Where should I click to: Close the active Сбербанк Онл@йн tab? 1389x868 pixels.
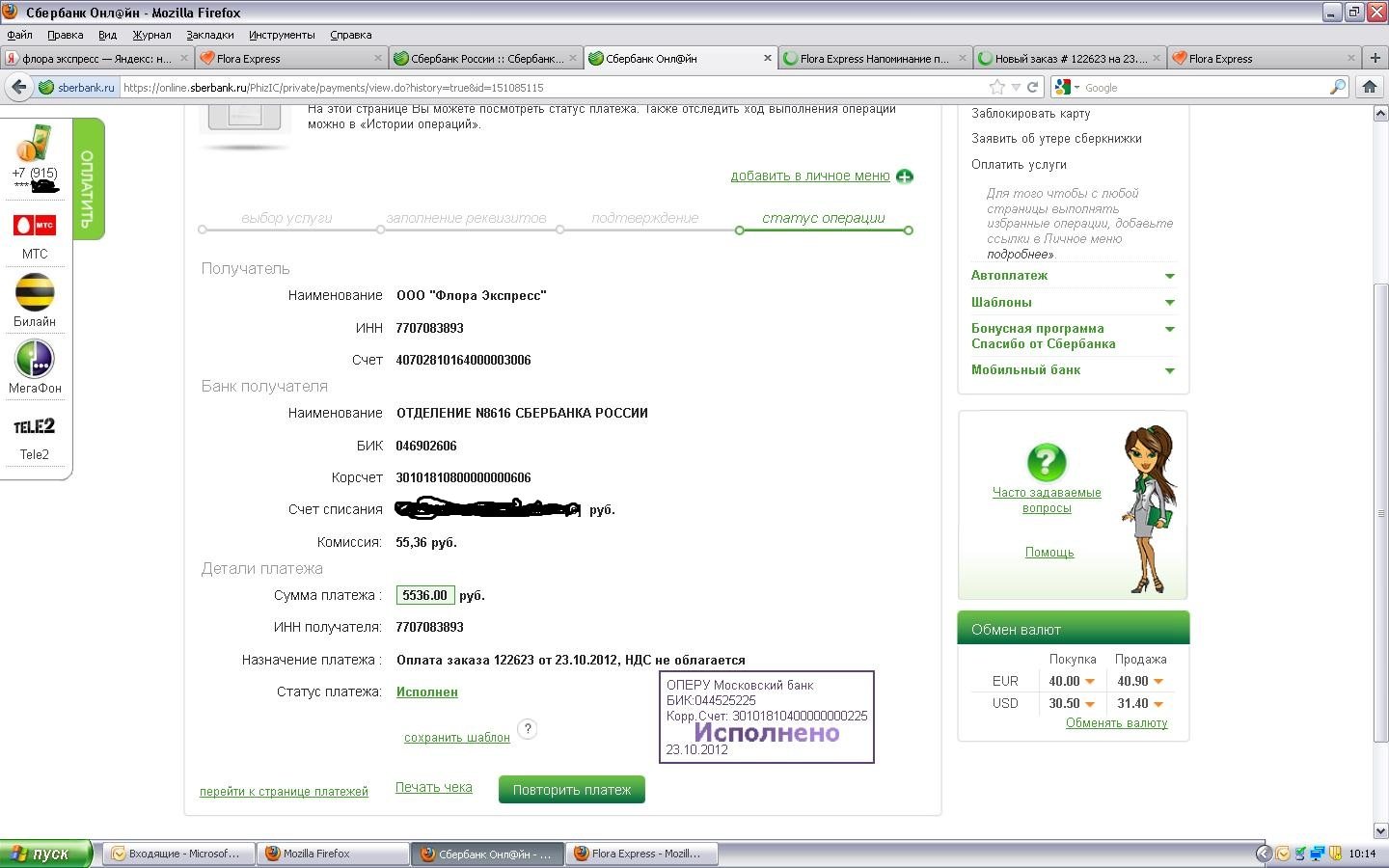[768, 58]
